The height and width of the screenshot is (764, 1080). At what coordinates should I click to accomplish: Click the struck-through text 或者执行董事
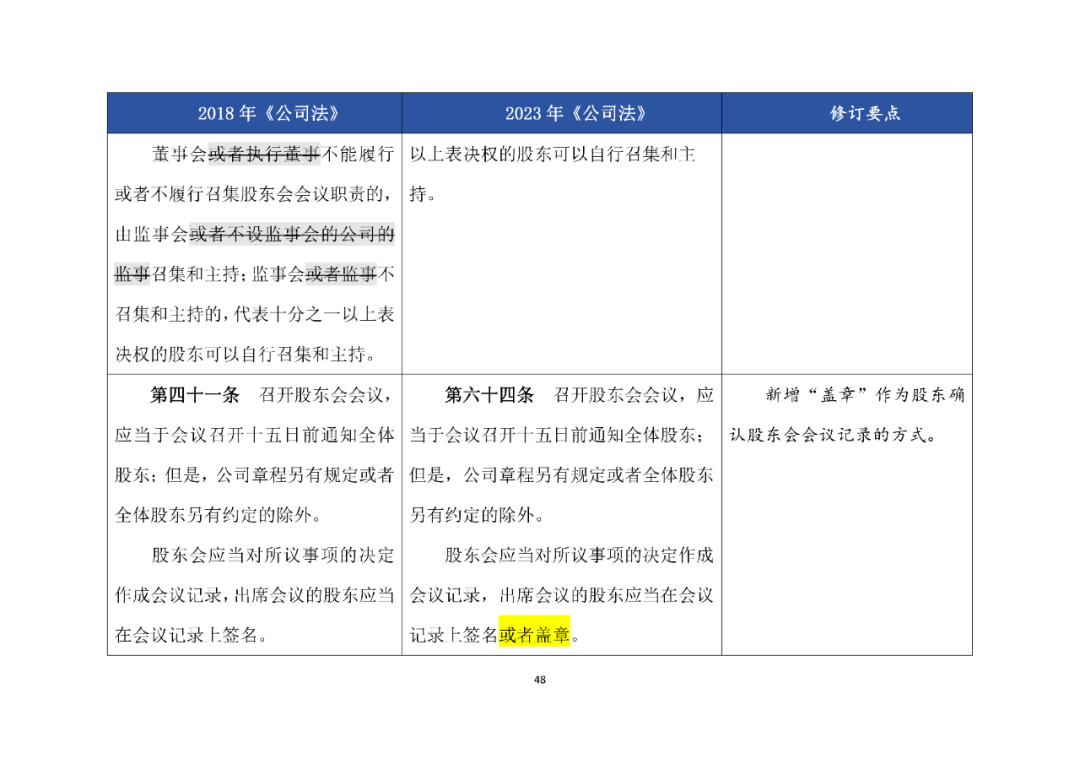(x=264, y=154)
